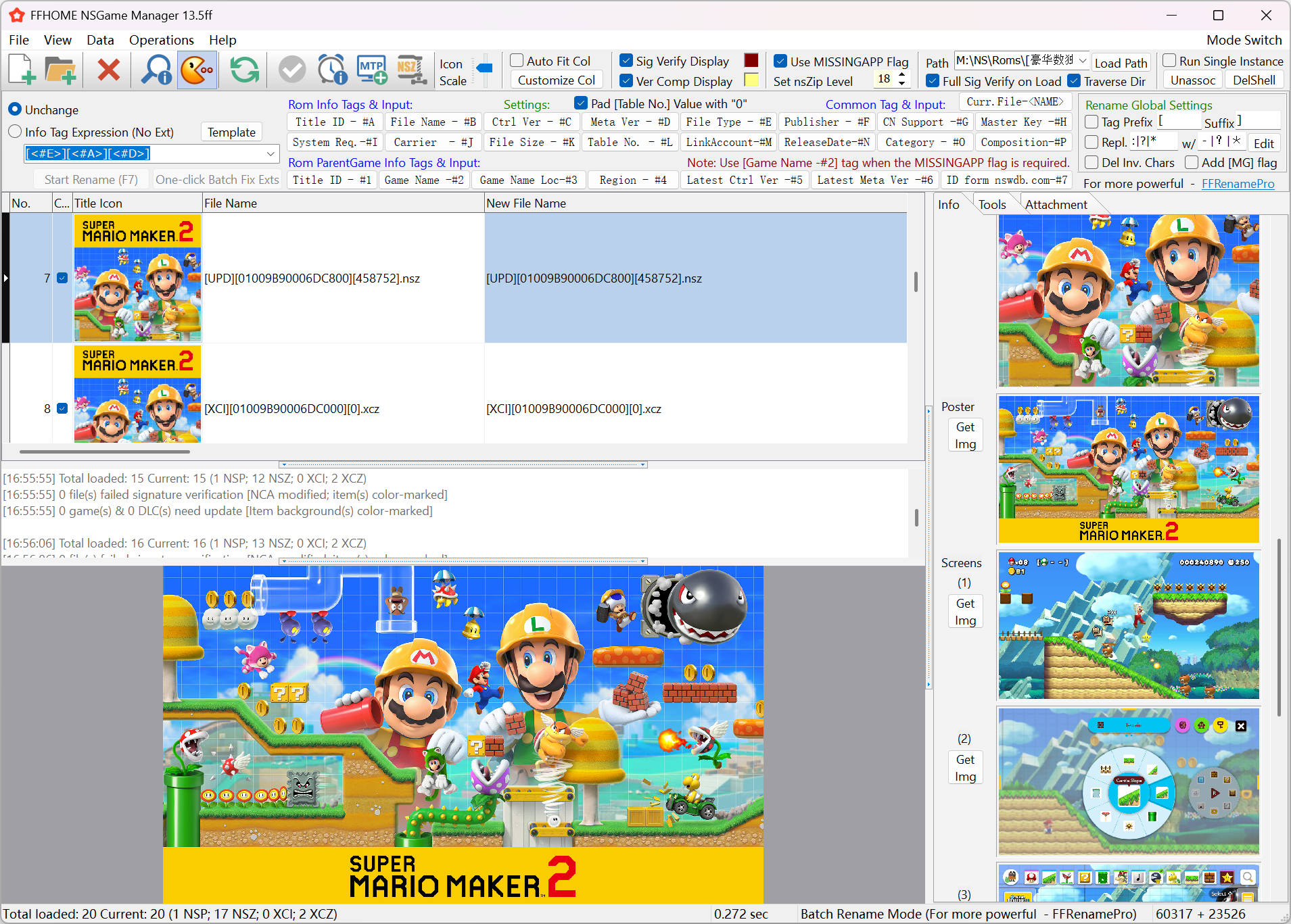Click the red X delete icon
This screenshot has height=924, width=1291.
[x=108, y=70]
